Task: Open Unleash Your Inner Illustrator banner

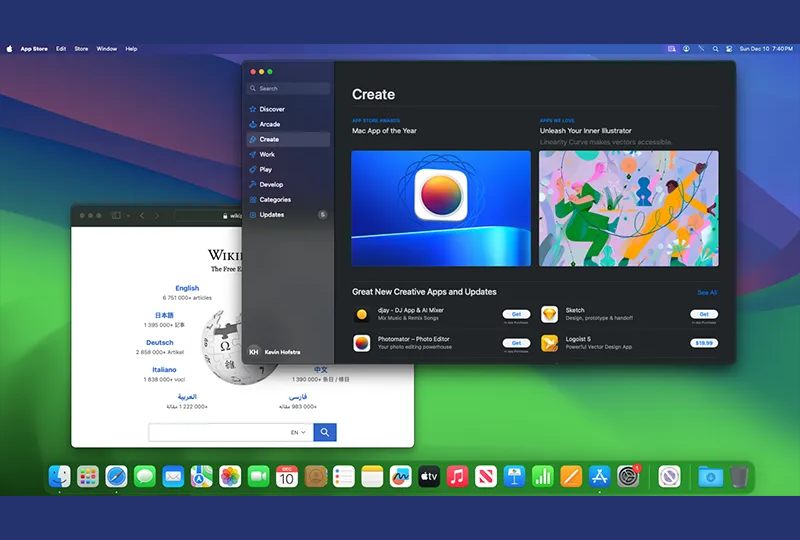Action: [x=629, y=208]
